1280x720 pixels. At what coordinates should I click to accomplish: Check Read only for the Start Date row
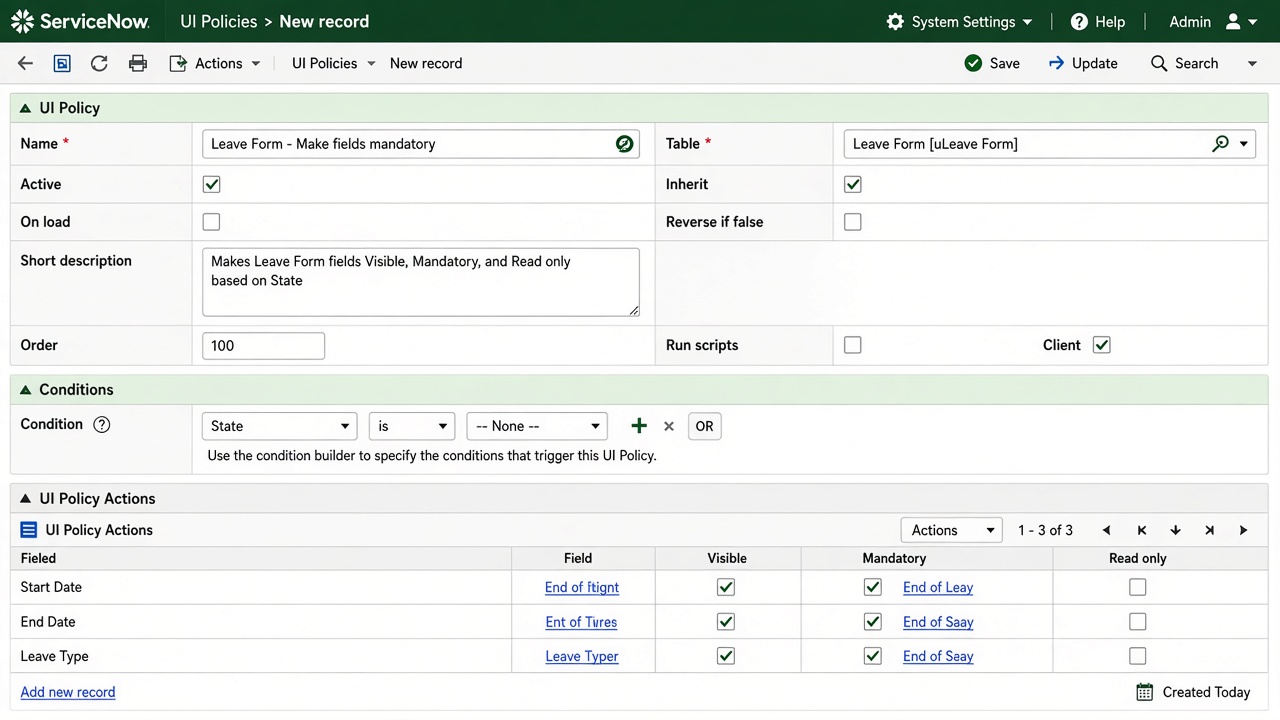pos(1137,587)
